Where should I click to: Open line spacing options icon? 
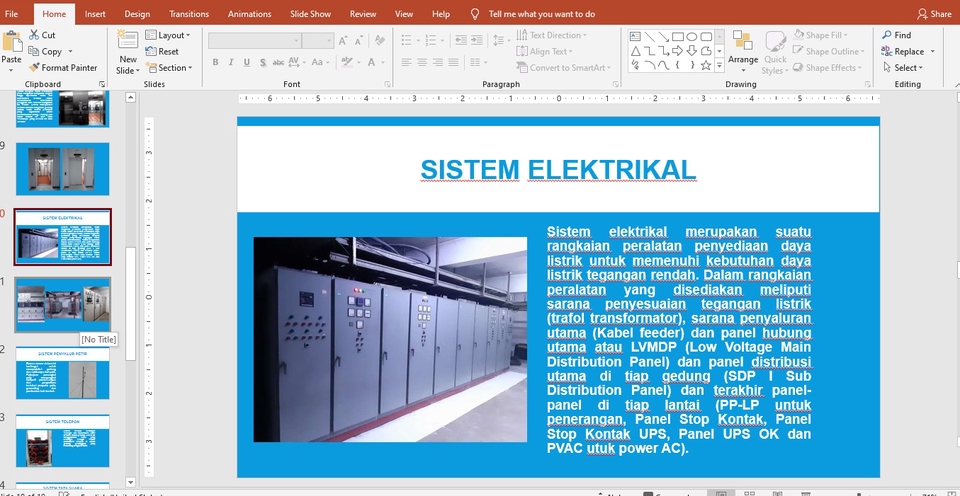pyautogui.click(x=498, y=40)
